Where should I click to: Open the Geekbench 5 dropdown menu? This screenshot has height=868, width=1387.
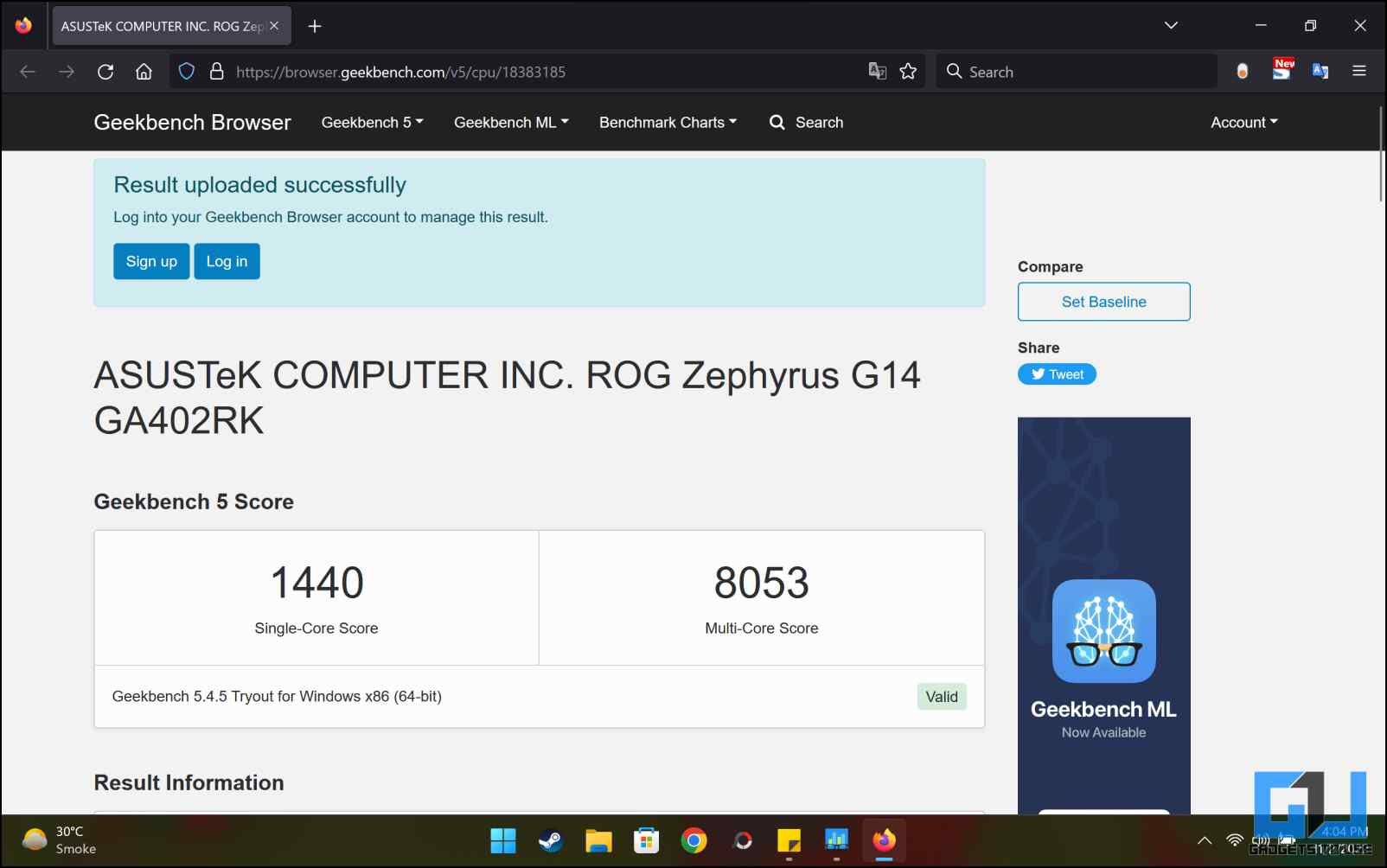tap(372, 123)
